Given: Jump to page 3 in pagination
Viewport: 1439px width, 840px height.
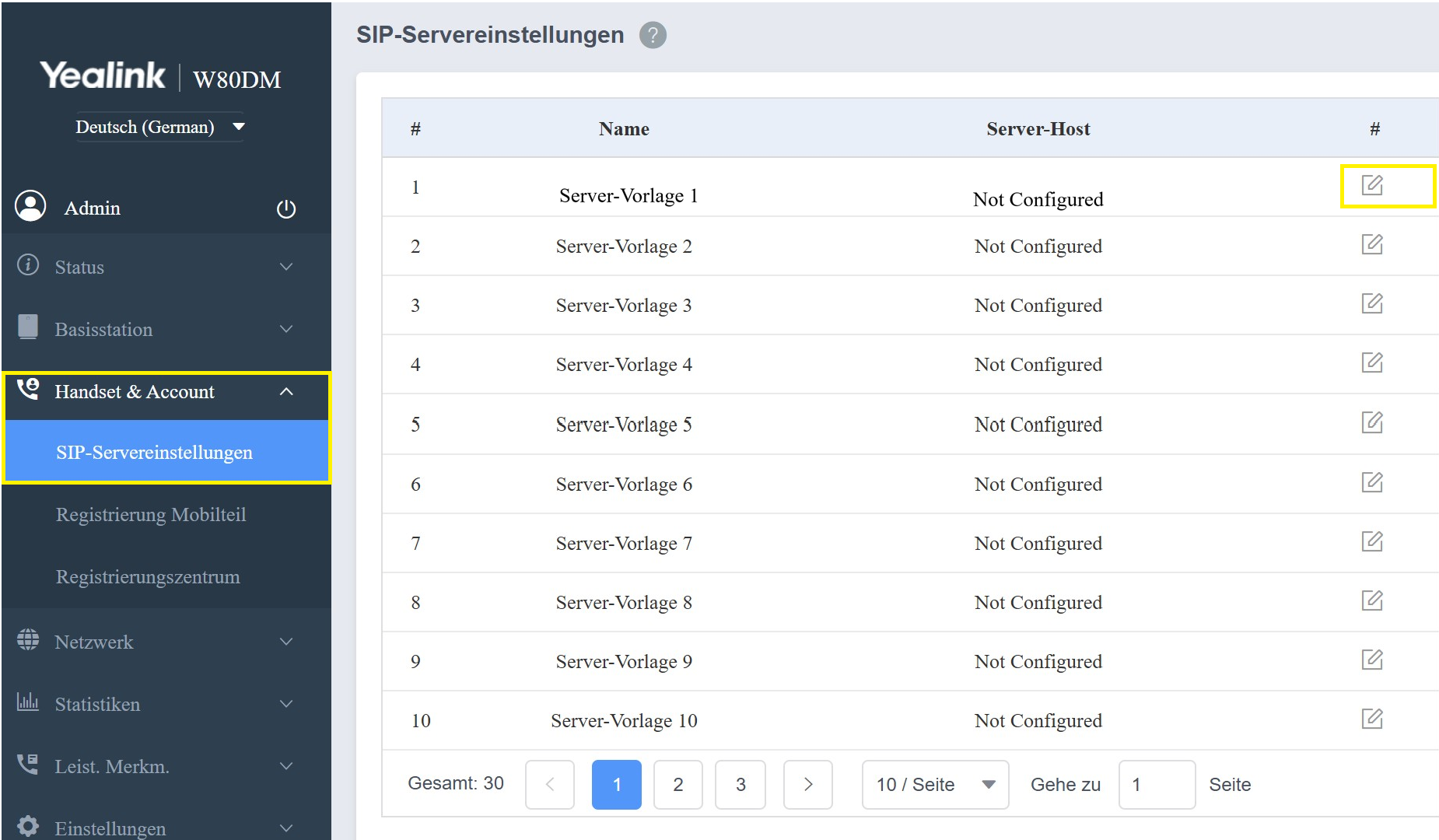Looking at the screenshot, I should [741, 784].
